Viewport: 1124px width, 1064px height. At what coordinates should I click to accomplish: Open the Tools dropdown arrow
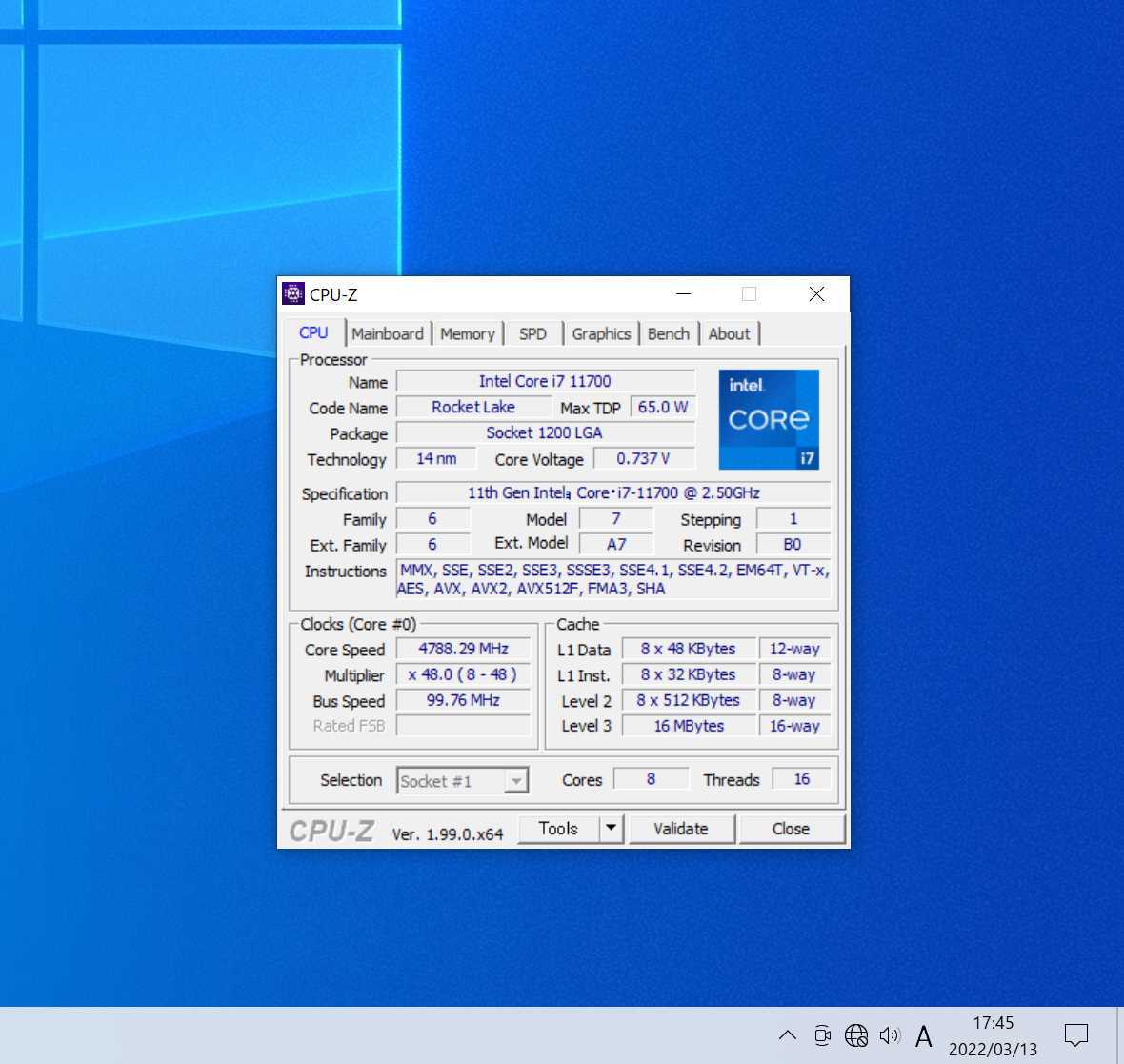point(611,828)
